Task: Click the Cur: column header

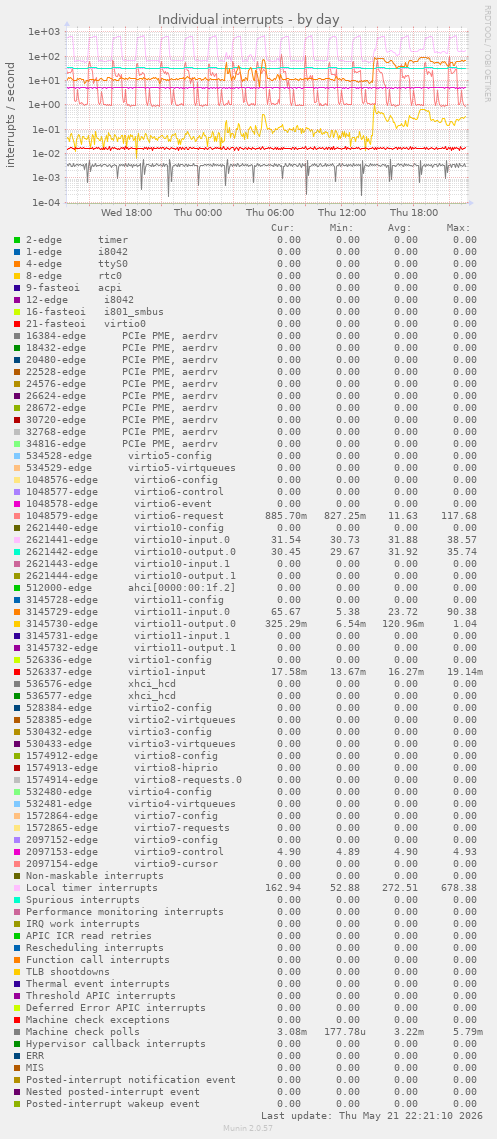Action: (283, 227)
